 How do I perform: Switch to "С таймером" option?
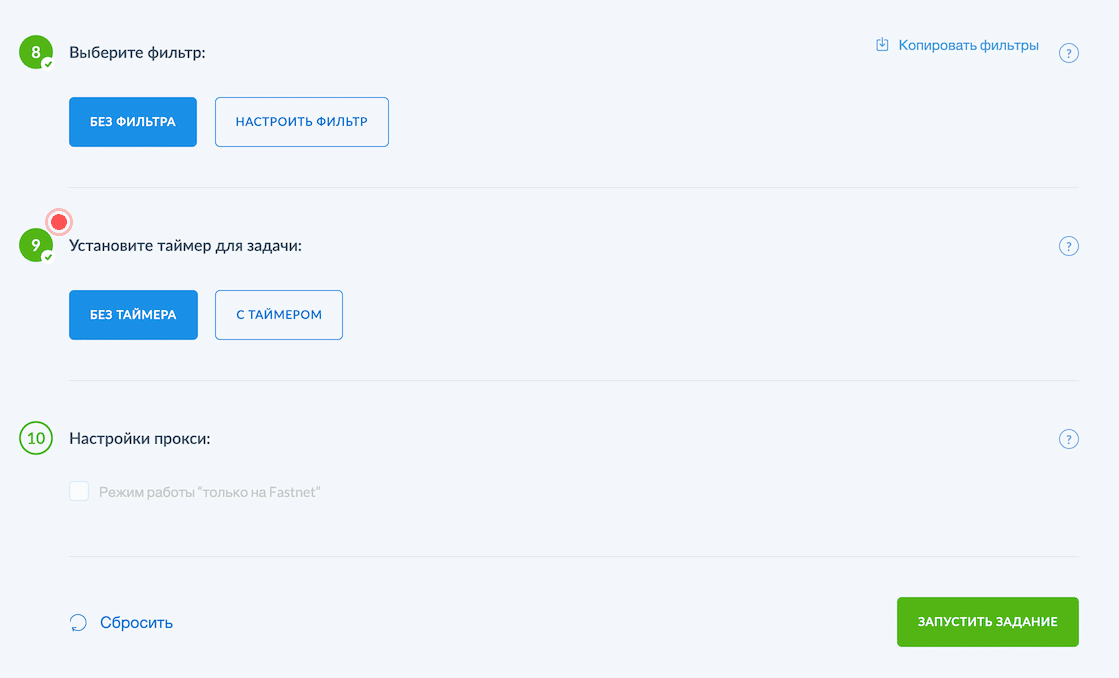(279, 315)
